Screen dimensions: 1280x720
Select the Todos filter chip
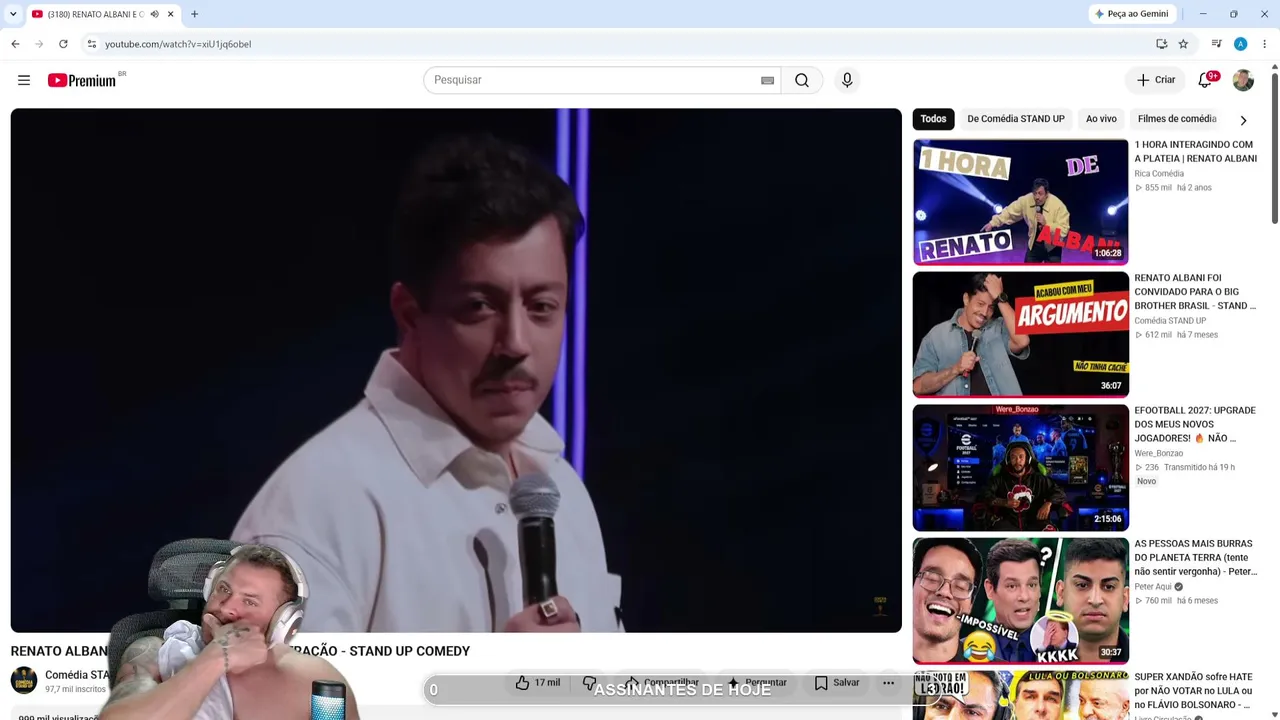933,119
